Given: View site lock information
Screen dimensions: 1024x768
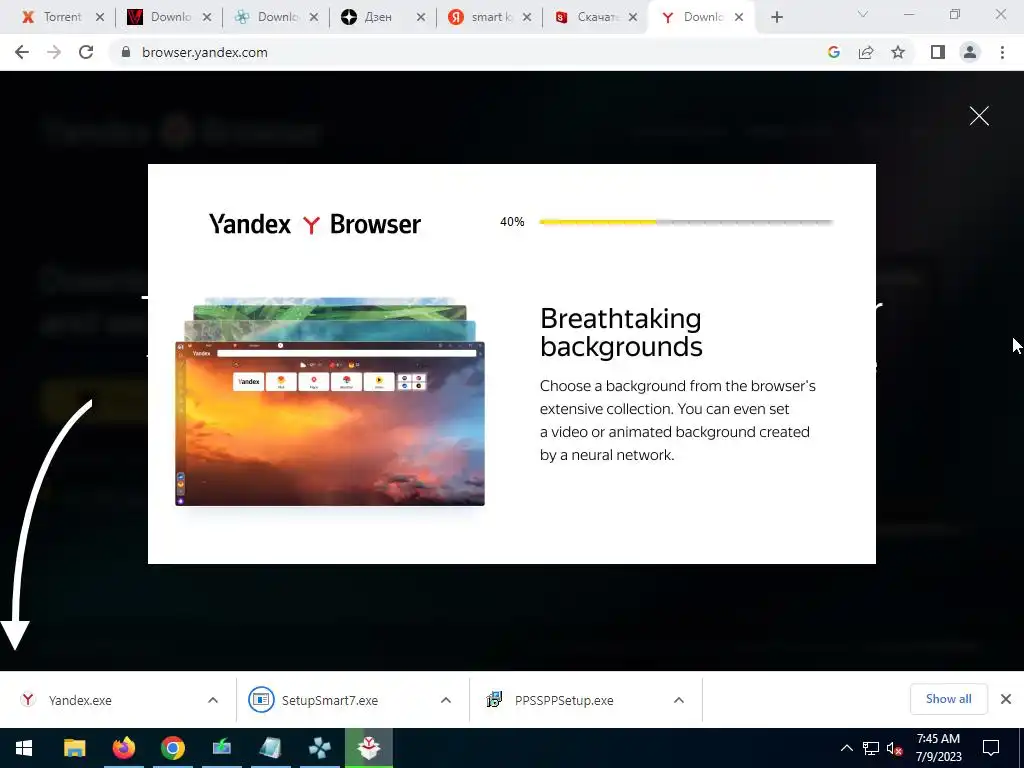Looking at the screenshot, I should pyautogui.click(x=126, y=52).
